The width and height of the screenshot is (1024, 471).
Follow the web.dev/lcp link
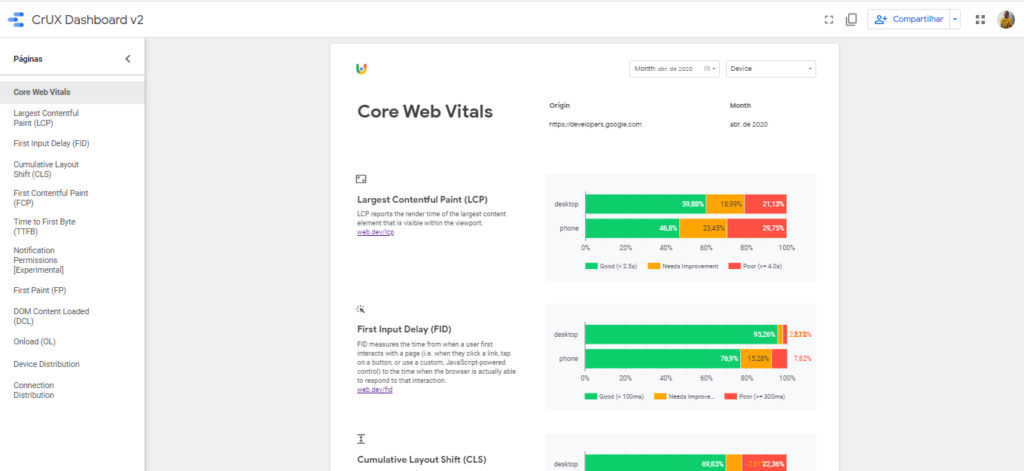[376, 233]
